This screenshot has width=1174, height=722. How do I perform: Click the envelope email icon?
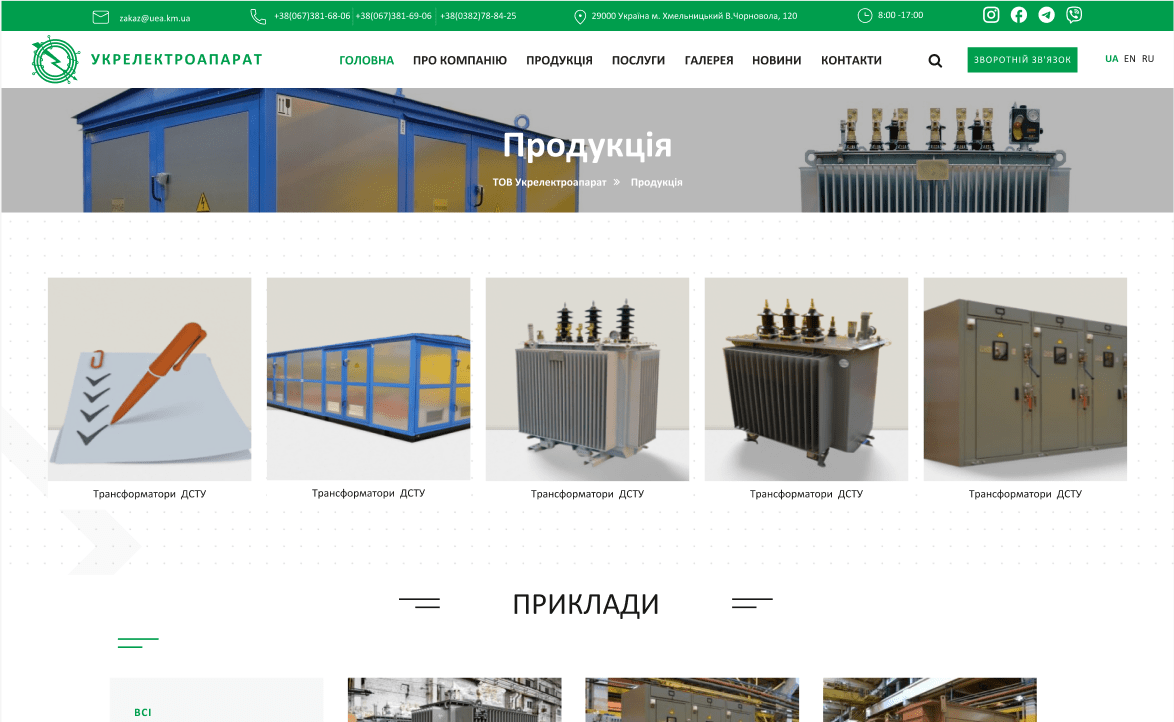coord(100,16)
